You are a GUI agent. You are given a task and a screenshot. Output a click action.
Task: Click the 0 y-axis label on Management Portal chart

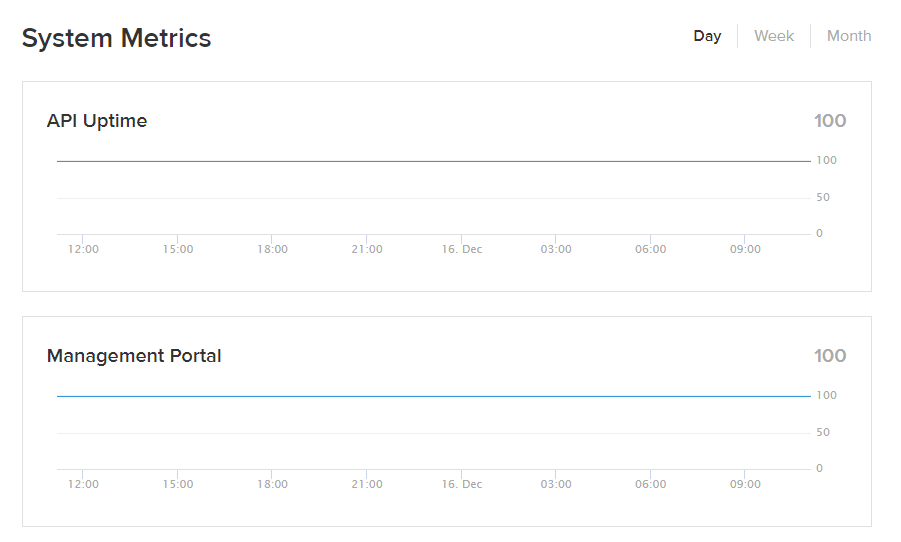820,468
